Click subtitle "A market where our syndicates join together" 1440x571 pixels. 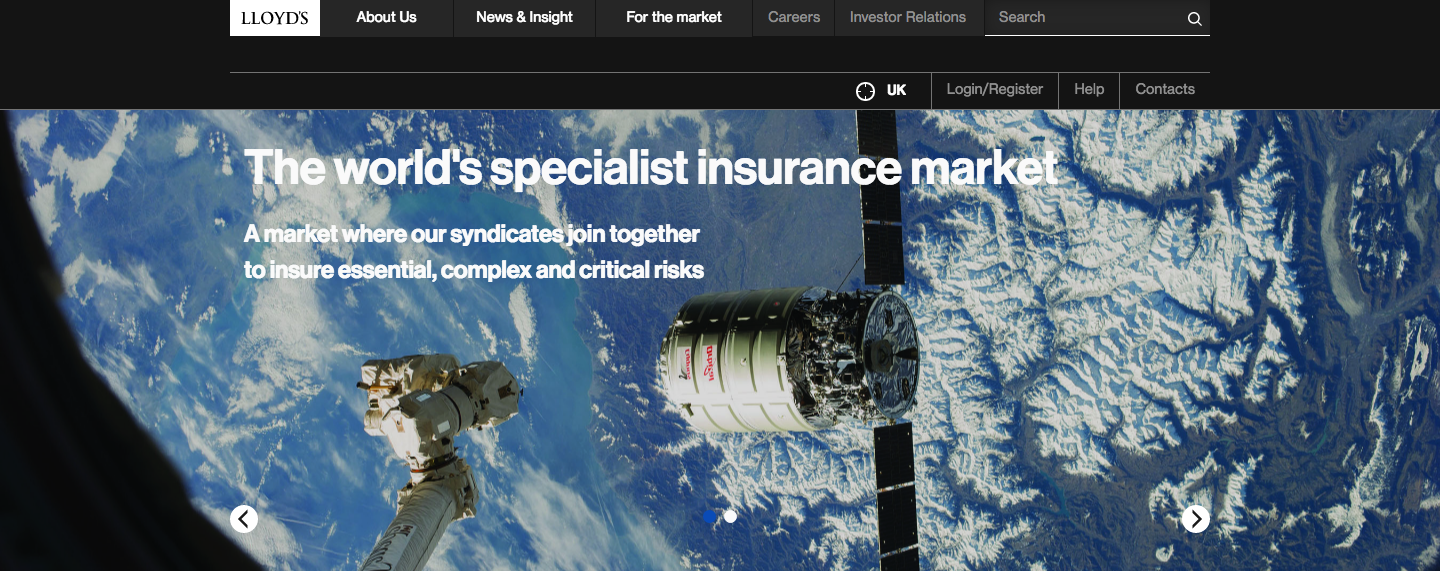[472, 234]
